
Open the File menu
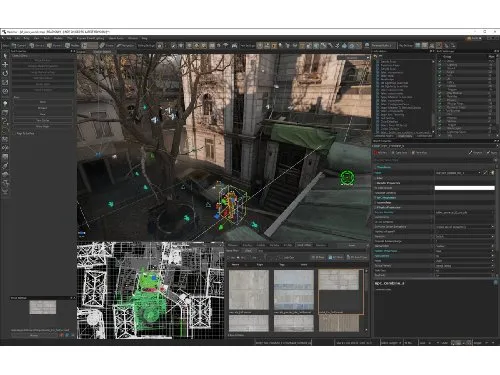pos(9,38)
